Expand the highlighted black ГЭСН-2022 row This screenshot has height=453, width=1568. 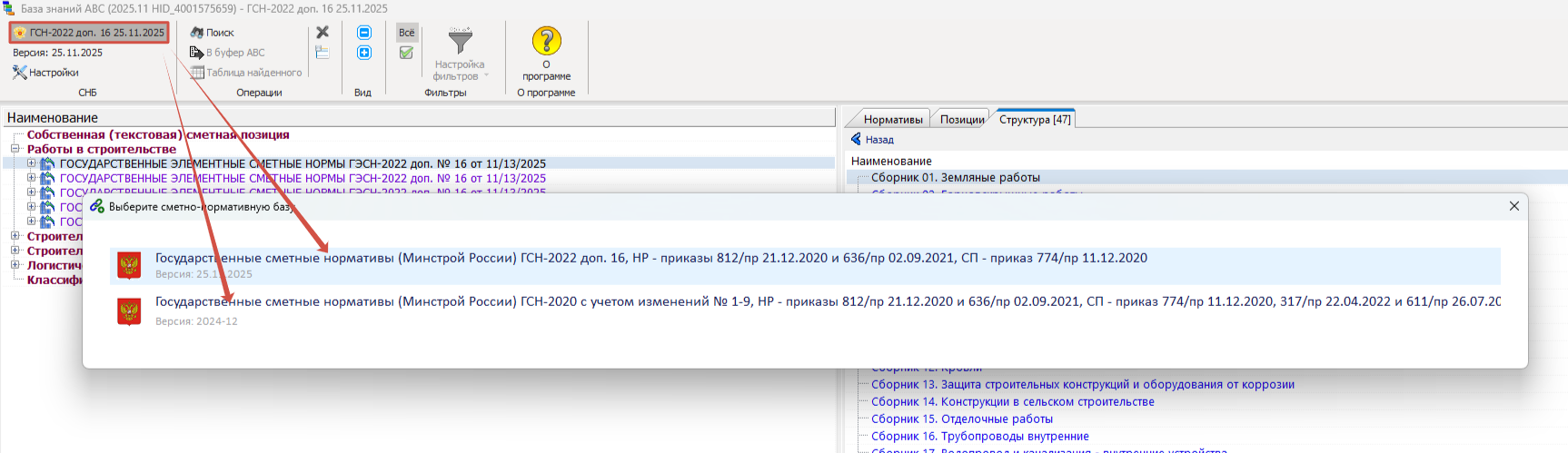pyautogui.click(x=31, y=163)
